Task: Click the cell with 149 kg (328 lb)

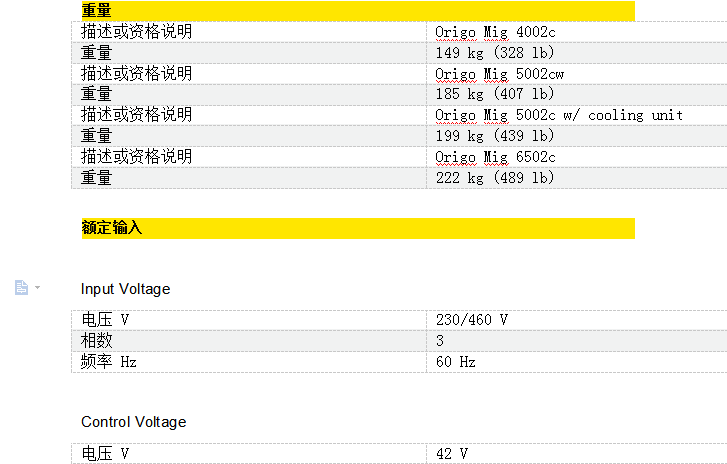Action: [x=494, y=52]
